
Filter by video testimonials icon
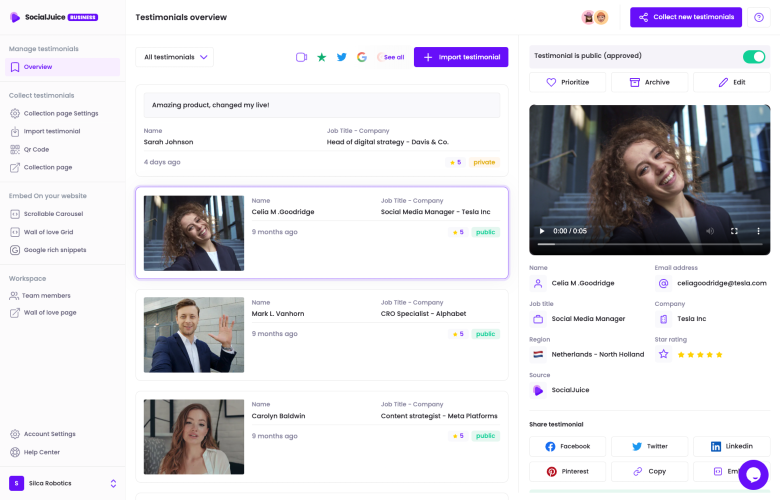click(x=301, y=57)
